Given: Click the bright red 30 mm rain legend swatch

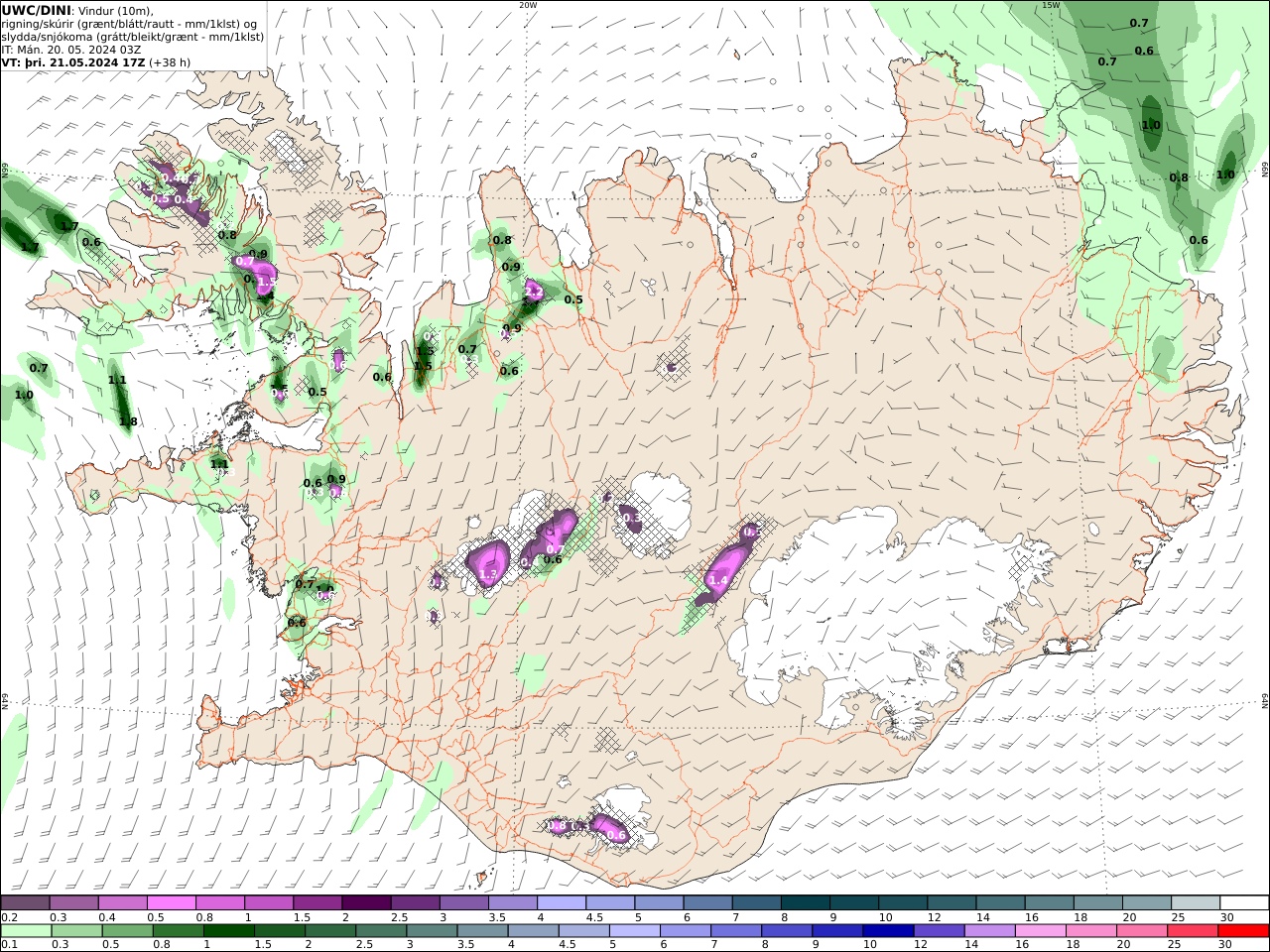Looking at the screenshot, I should 1242,930.
